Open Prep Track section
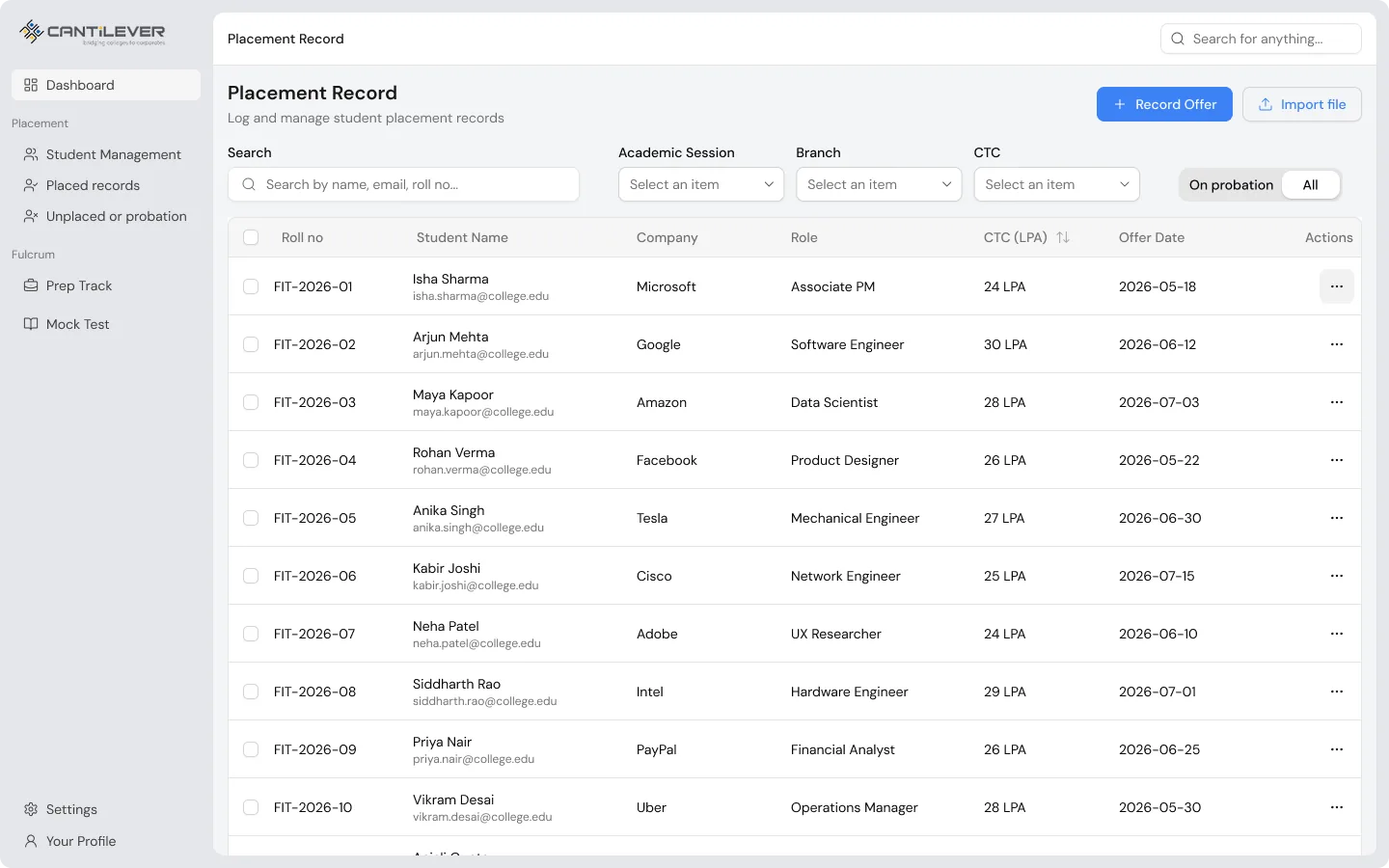Viewport: 1389px width, 868px height. point(106,285)
